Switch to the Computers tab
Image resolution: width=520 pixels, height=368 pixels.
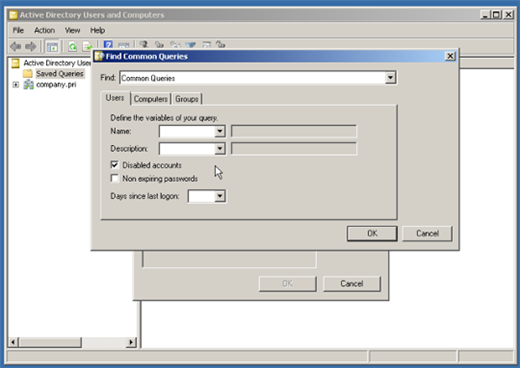pos(151,99)
